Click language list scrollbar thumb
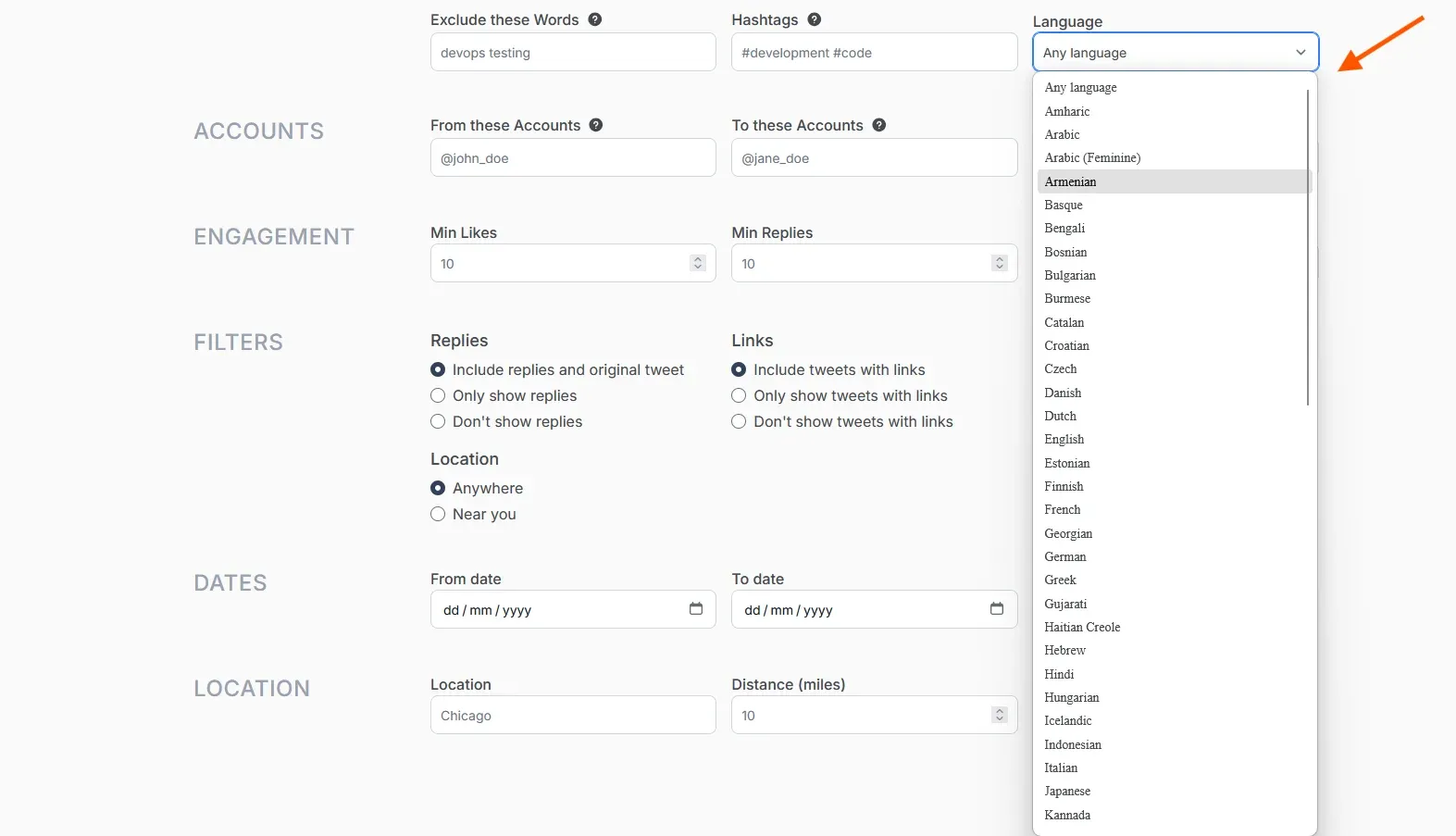The image size is (1456, 836). click(1308, 247)
